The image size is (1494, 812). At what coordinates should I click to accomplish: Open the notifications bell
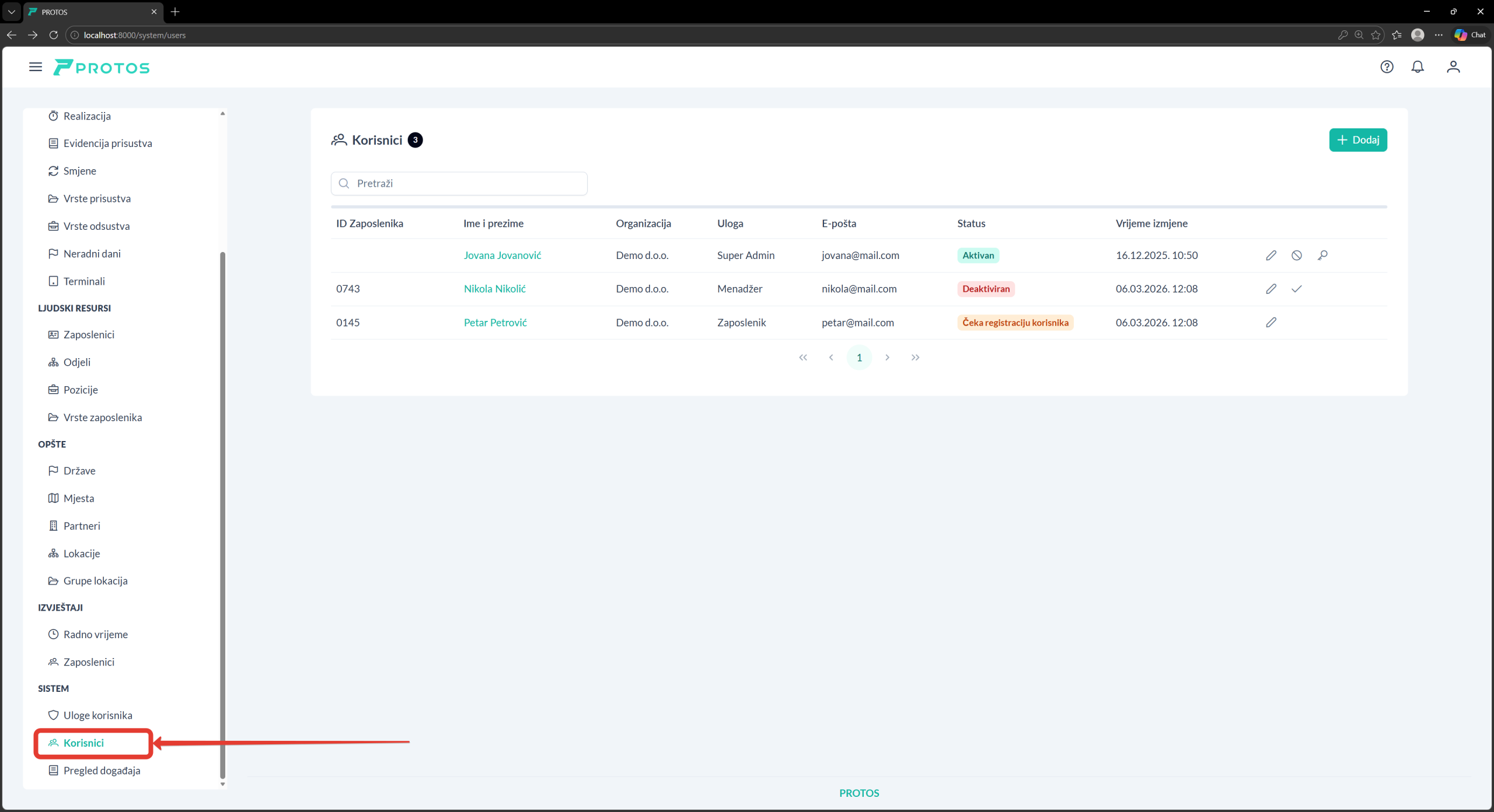[1418, 67]
